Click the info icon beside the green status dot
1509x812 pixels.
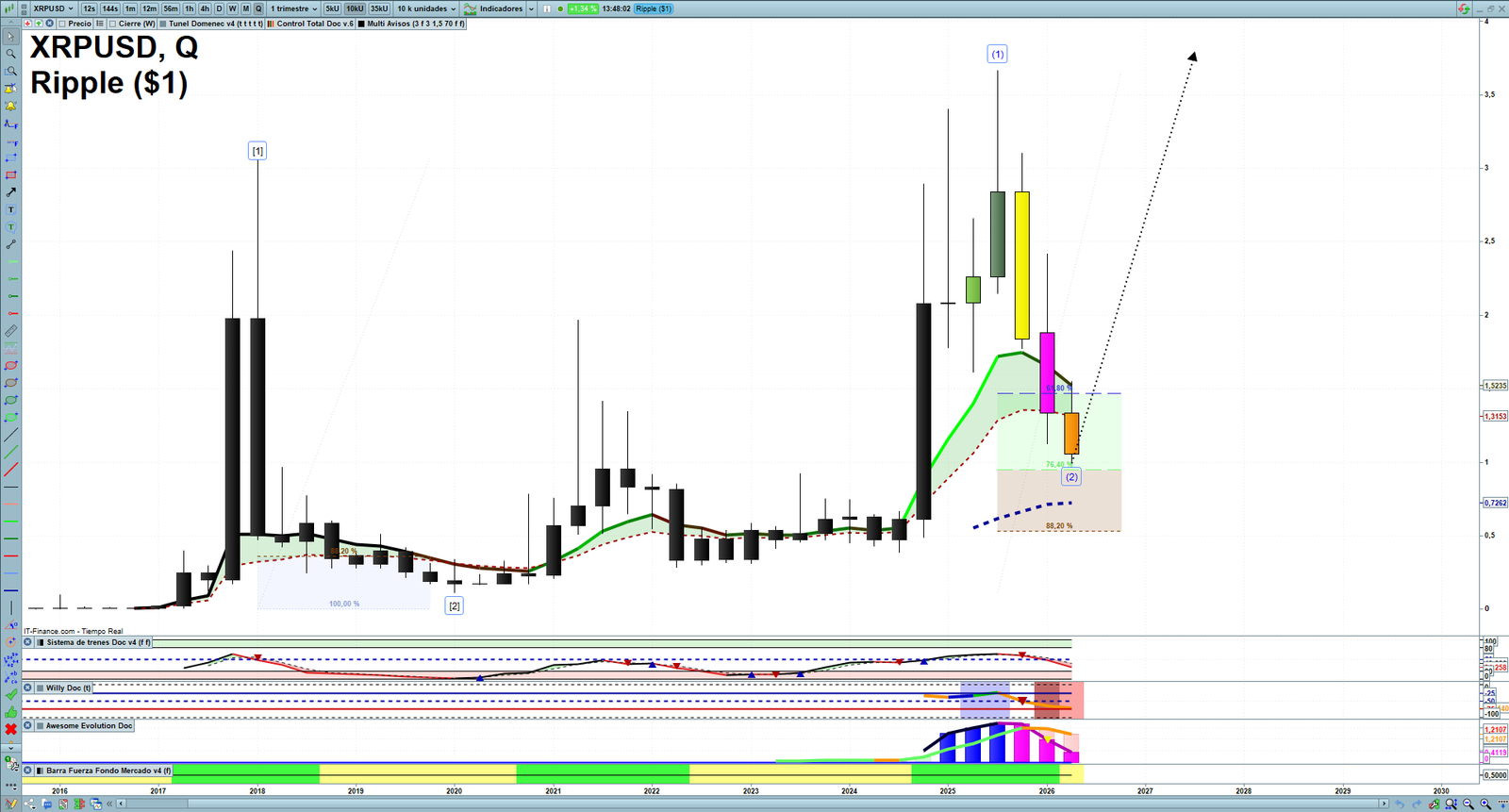coord(546,8)
